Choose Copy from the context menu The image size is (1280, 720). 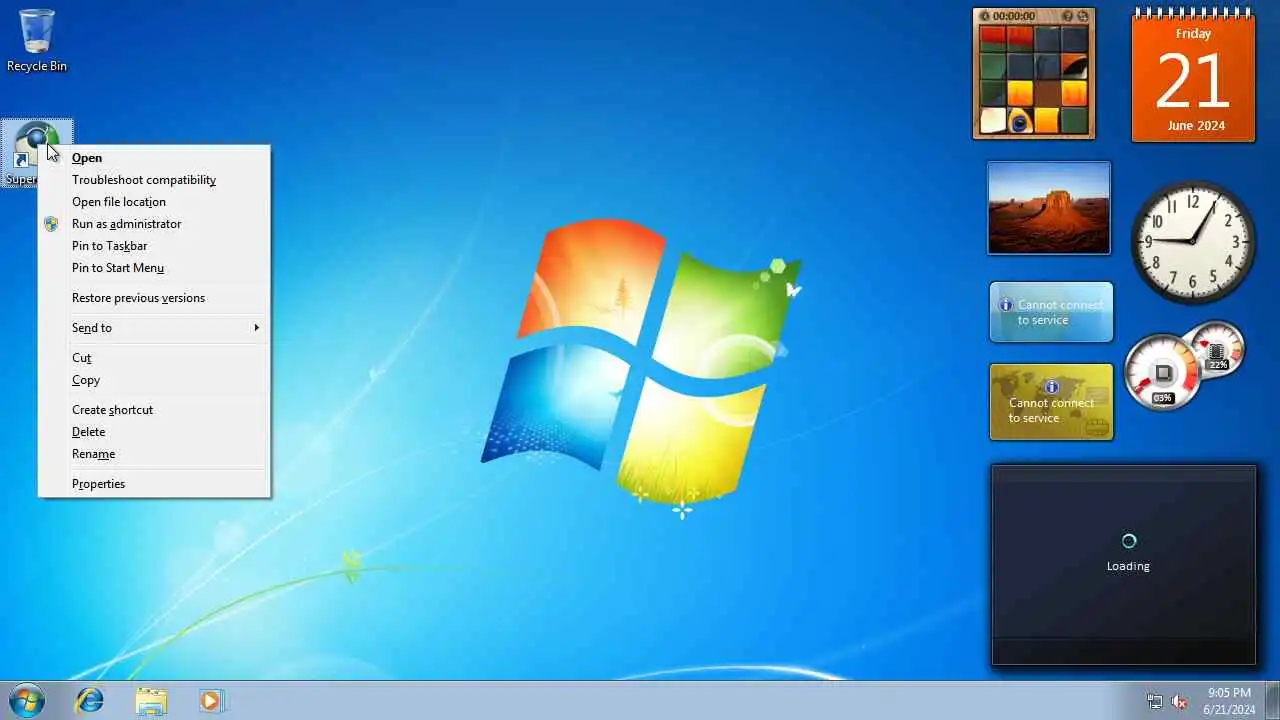tap(155, 380)
